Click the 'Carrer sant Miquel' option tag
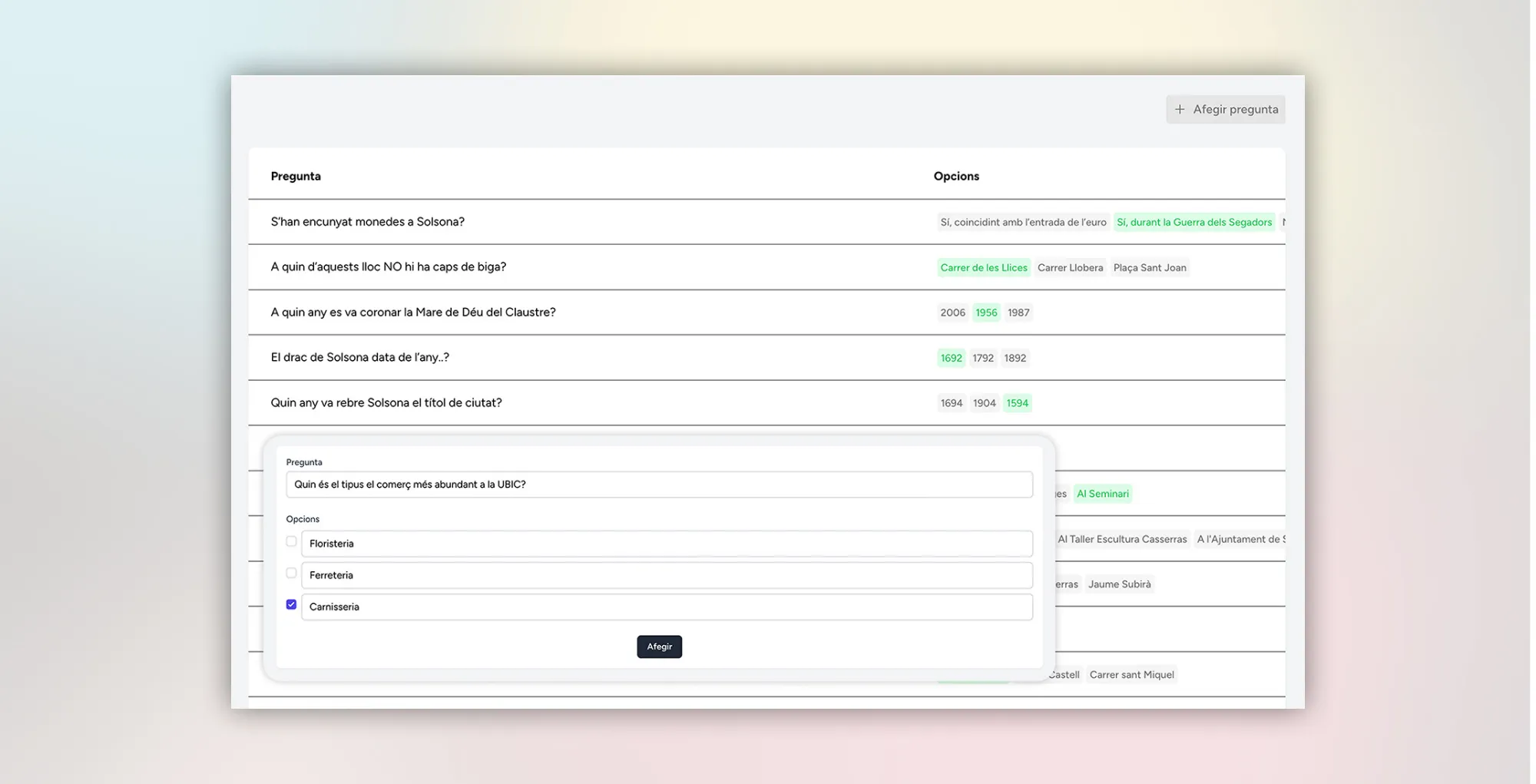This screenshot has width=1536, height=784. pos(1132,675)
